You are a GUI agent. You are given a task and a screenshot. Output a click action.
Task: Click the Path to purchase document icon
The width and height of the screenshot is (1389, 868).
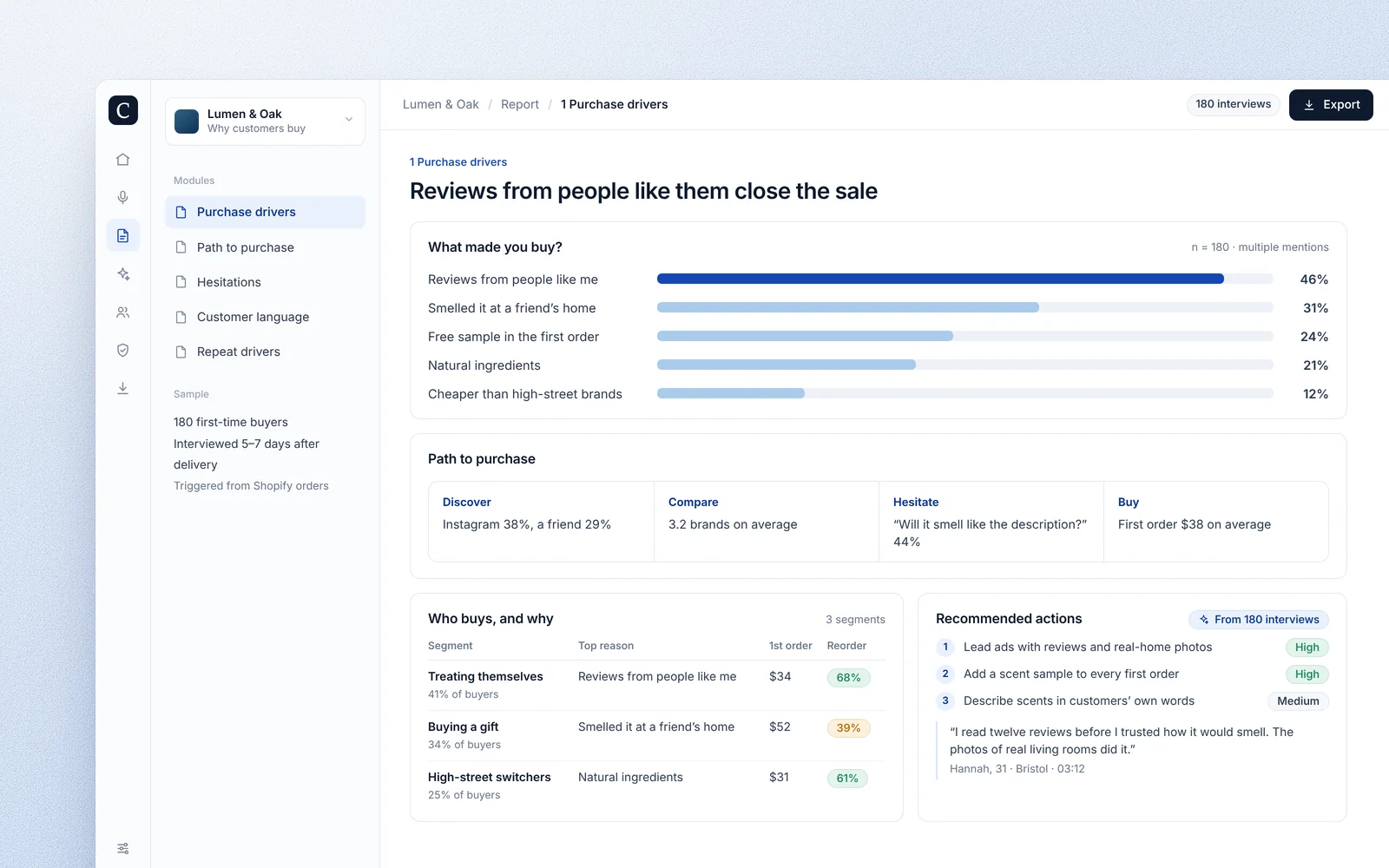point(181,247)
